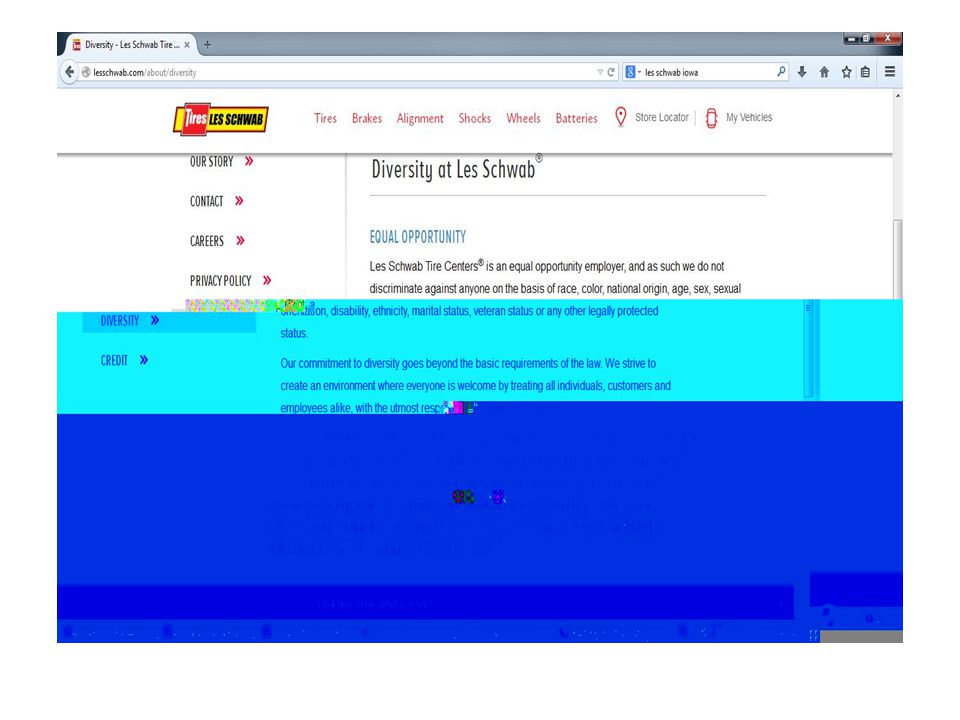Screen dimensions: 960x720
Task: Open Google search engine selector
Action: pos(632,72)
